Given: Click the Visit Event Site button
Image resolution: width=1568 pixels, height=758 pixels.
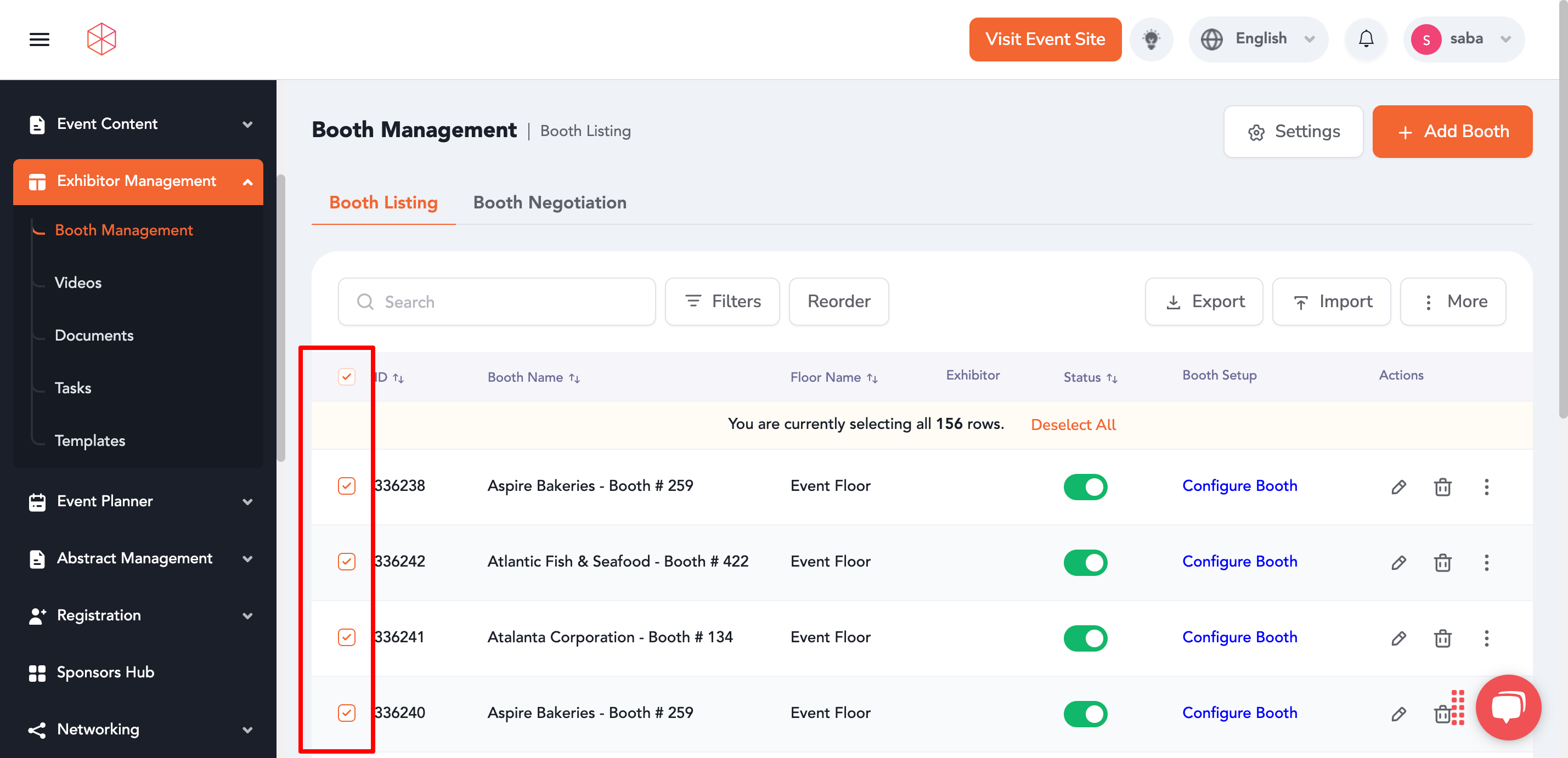Looking at the screenshot, I should 1045,39.
